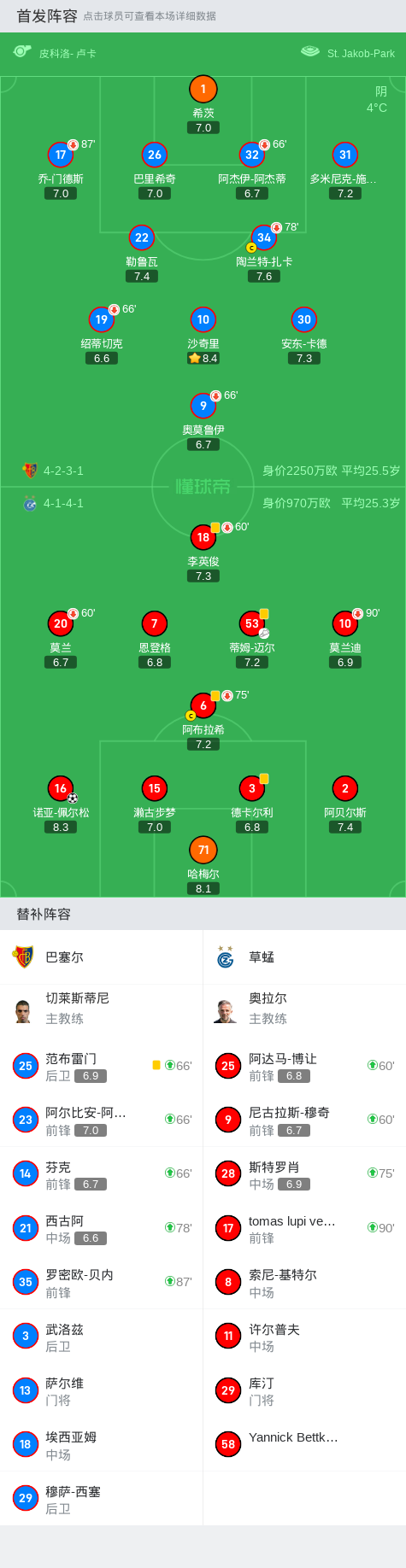
Task: Select the 4-1-4-1 formation label
Action: 63,503
